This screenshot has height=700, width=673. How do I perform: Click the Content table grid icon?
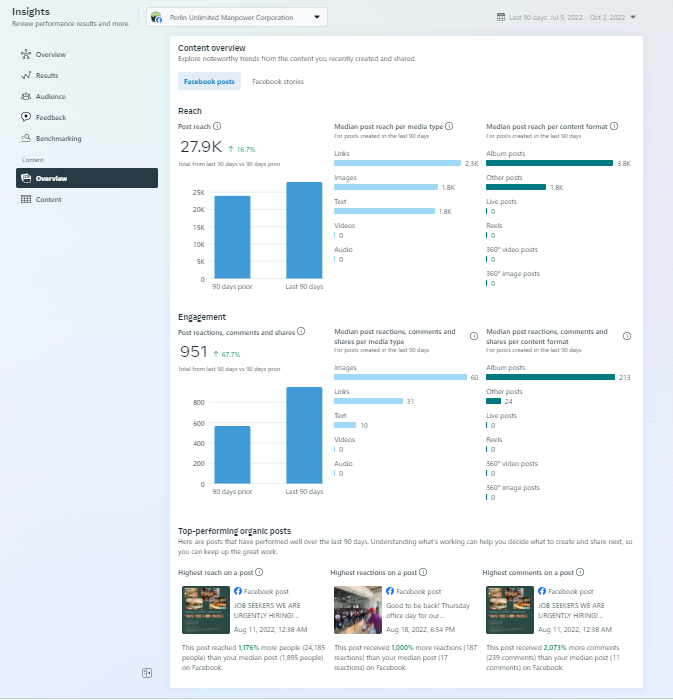(x=26, y=199)
